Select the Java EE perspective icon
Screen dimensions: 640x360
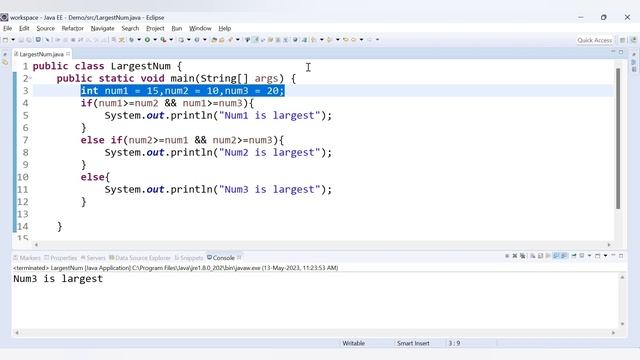633,40
